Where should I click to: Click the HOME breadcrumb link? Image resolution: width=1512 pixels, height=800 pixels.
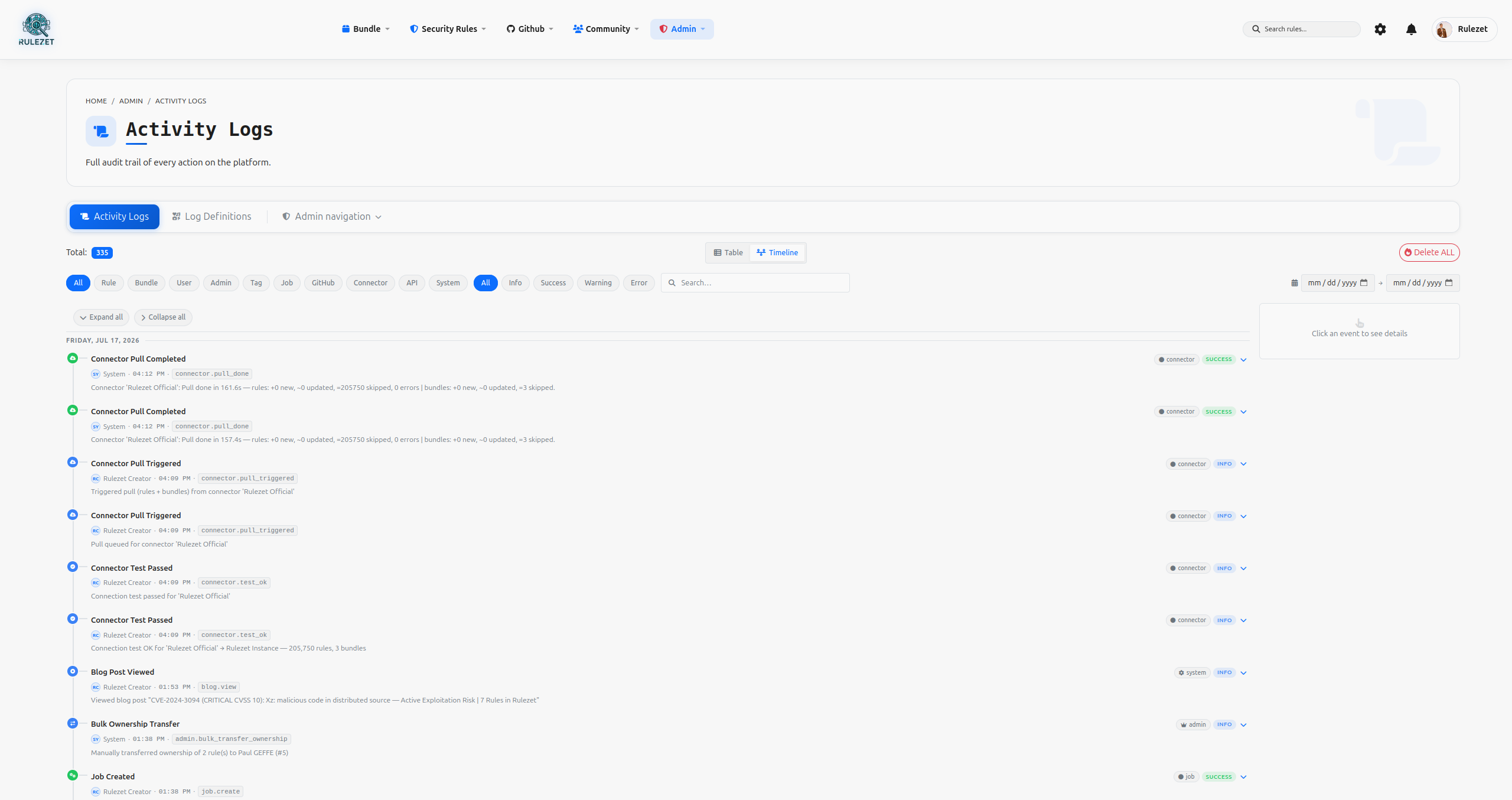96,101
